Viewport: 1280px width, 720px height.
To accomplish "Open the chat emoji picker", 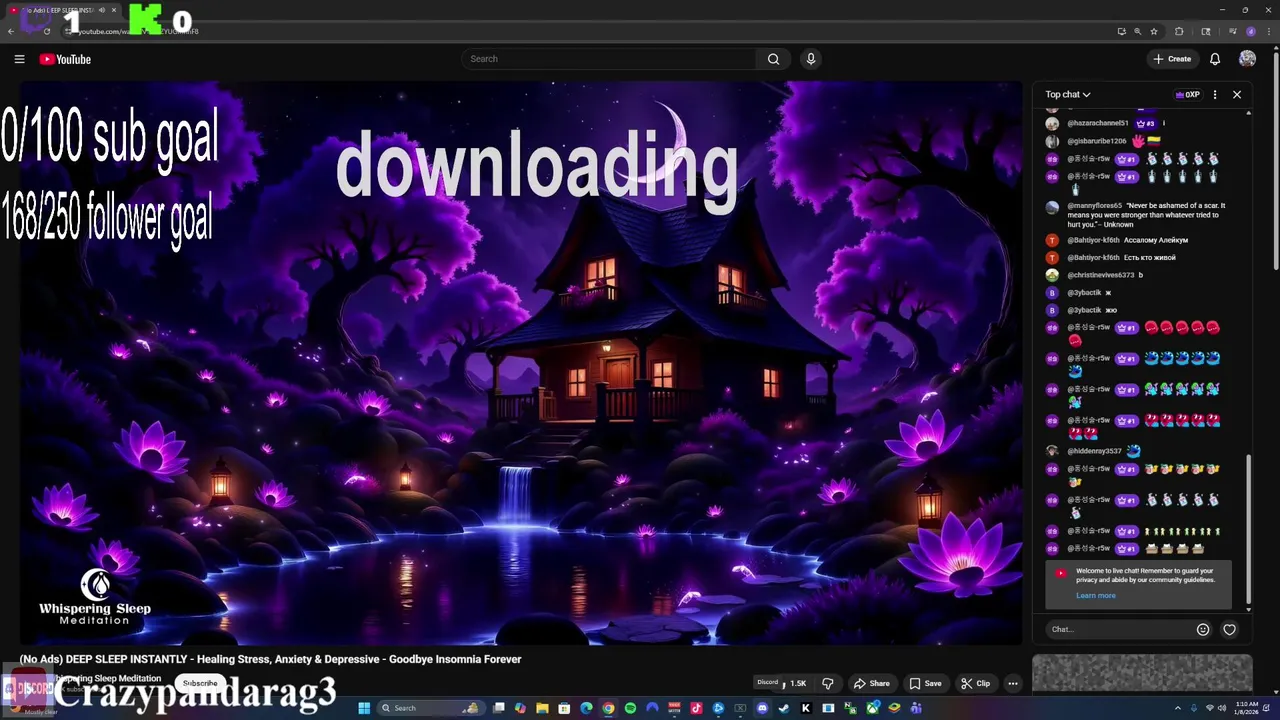I will click(1203, 629).
